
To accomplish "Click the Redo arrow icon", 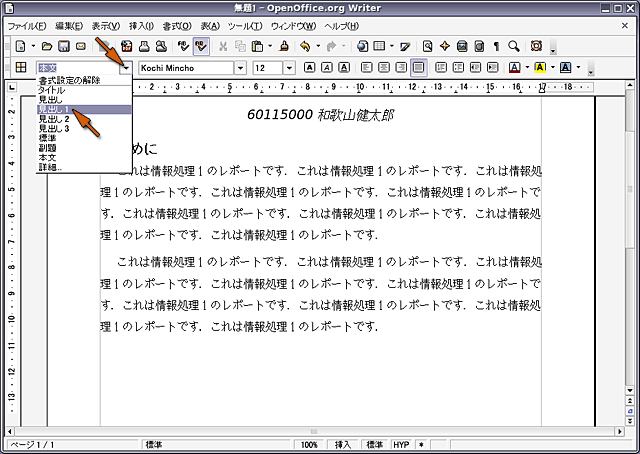I will click(x=331, y=46).
